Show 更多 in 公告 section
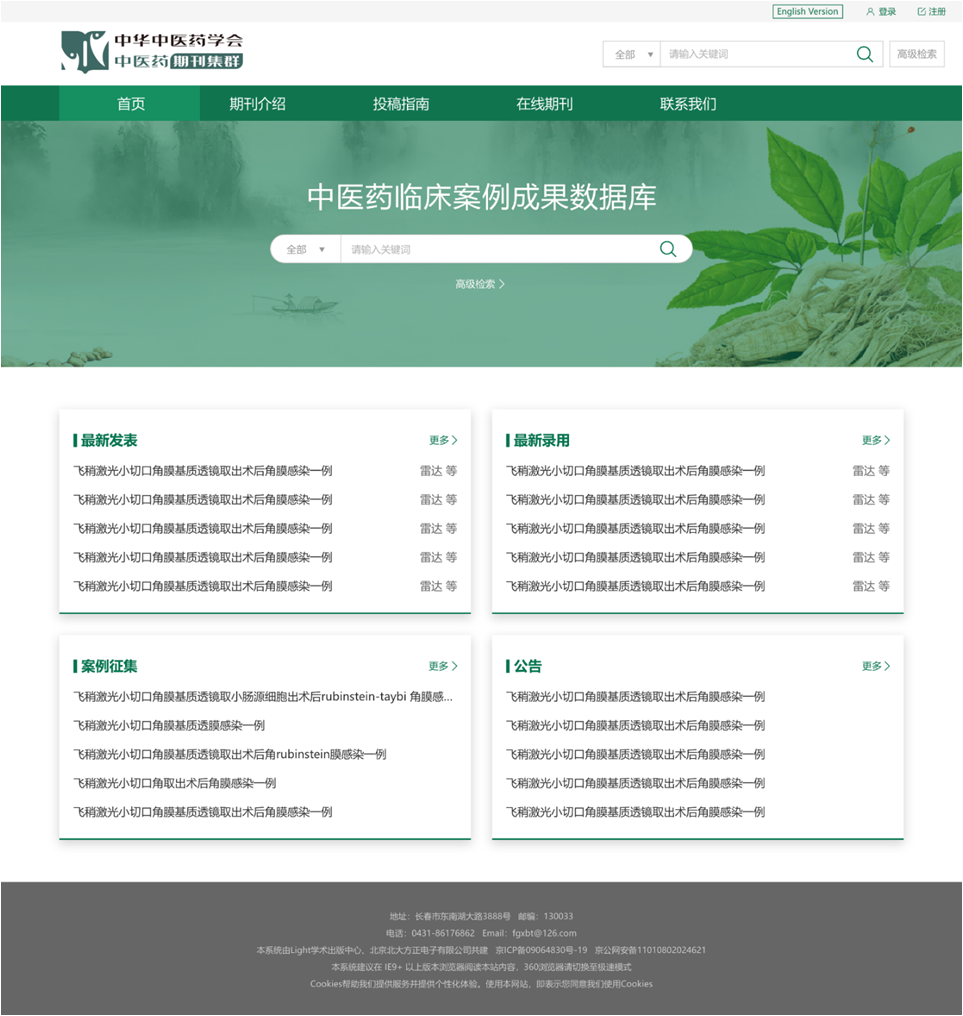963x1016 pixels. point(876,666)
